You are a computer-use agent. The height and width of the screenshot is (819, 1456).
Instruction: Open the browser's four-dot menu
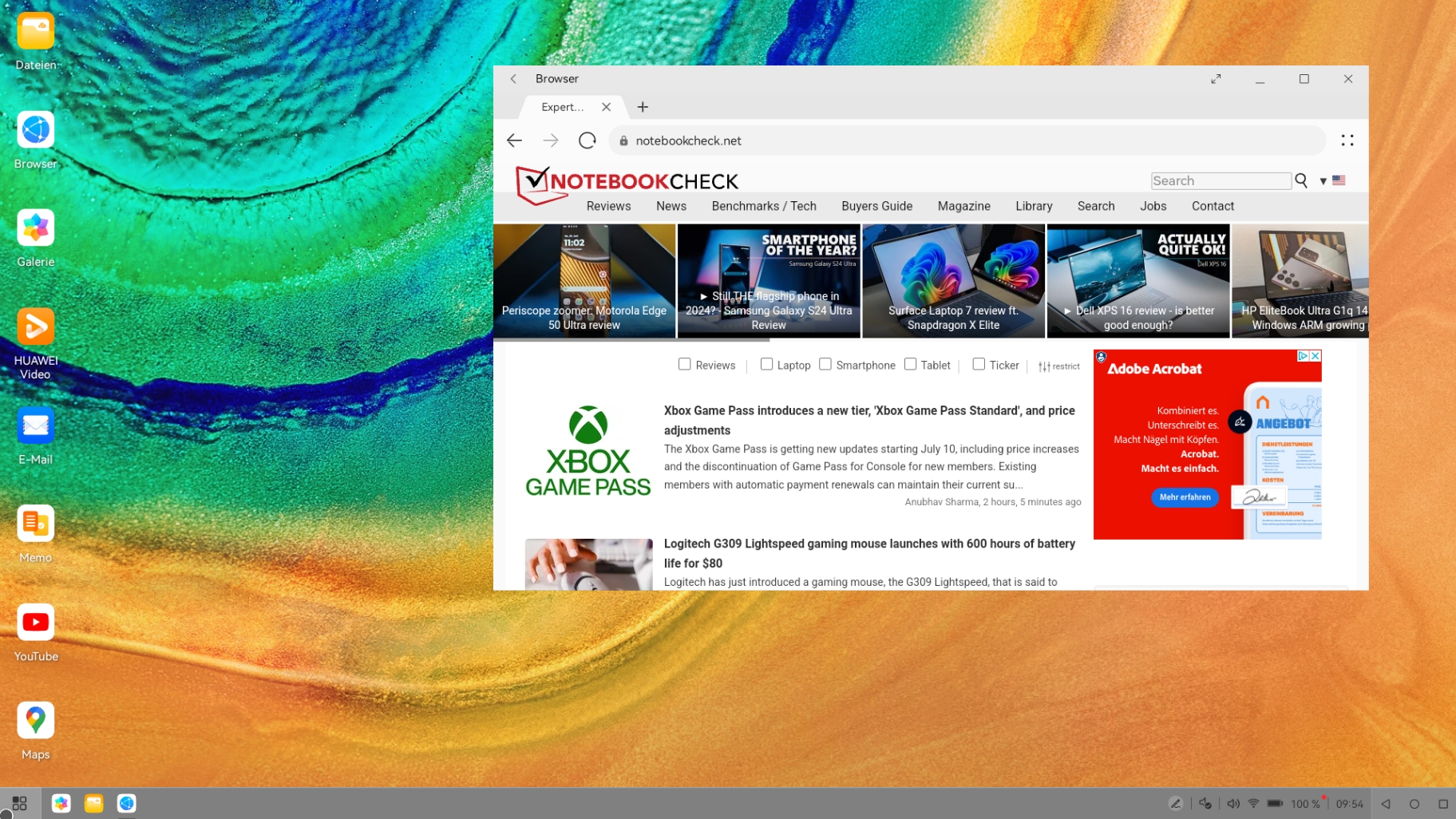(1347, 140)
